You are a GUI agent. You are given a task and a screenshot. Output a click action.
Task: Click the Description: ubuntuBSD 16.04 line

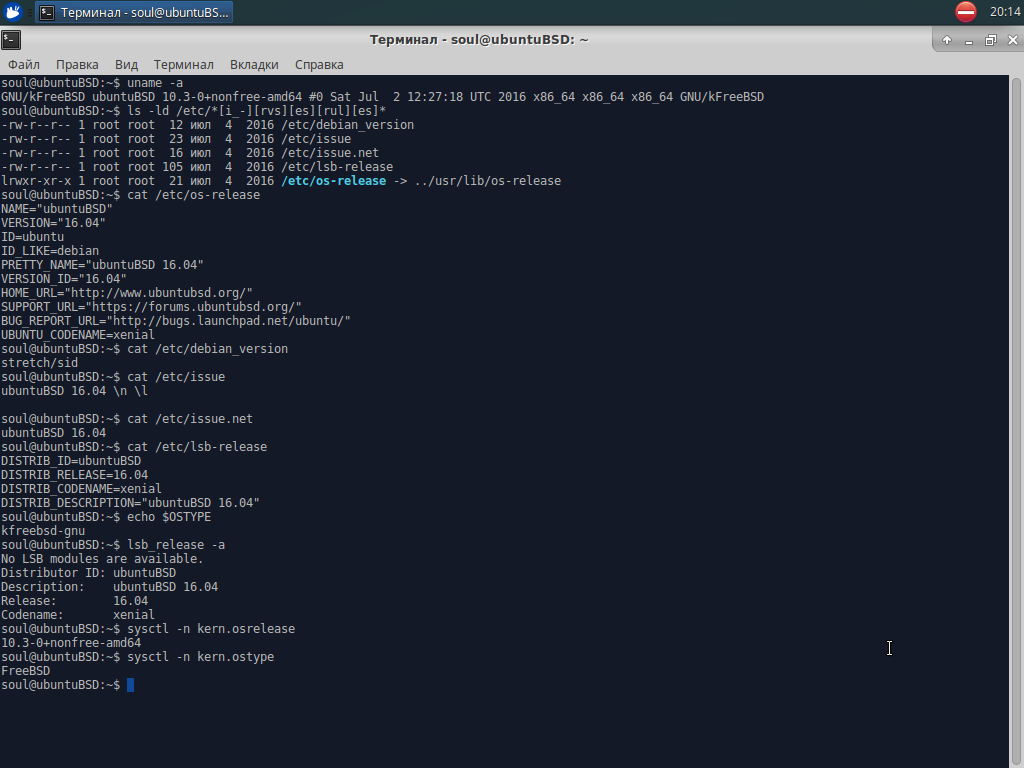click(110, 587)
